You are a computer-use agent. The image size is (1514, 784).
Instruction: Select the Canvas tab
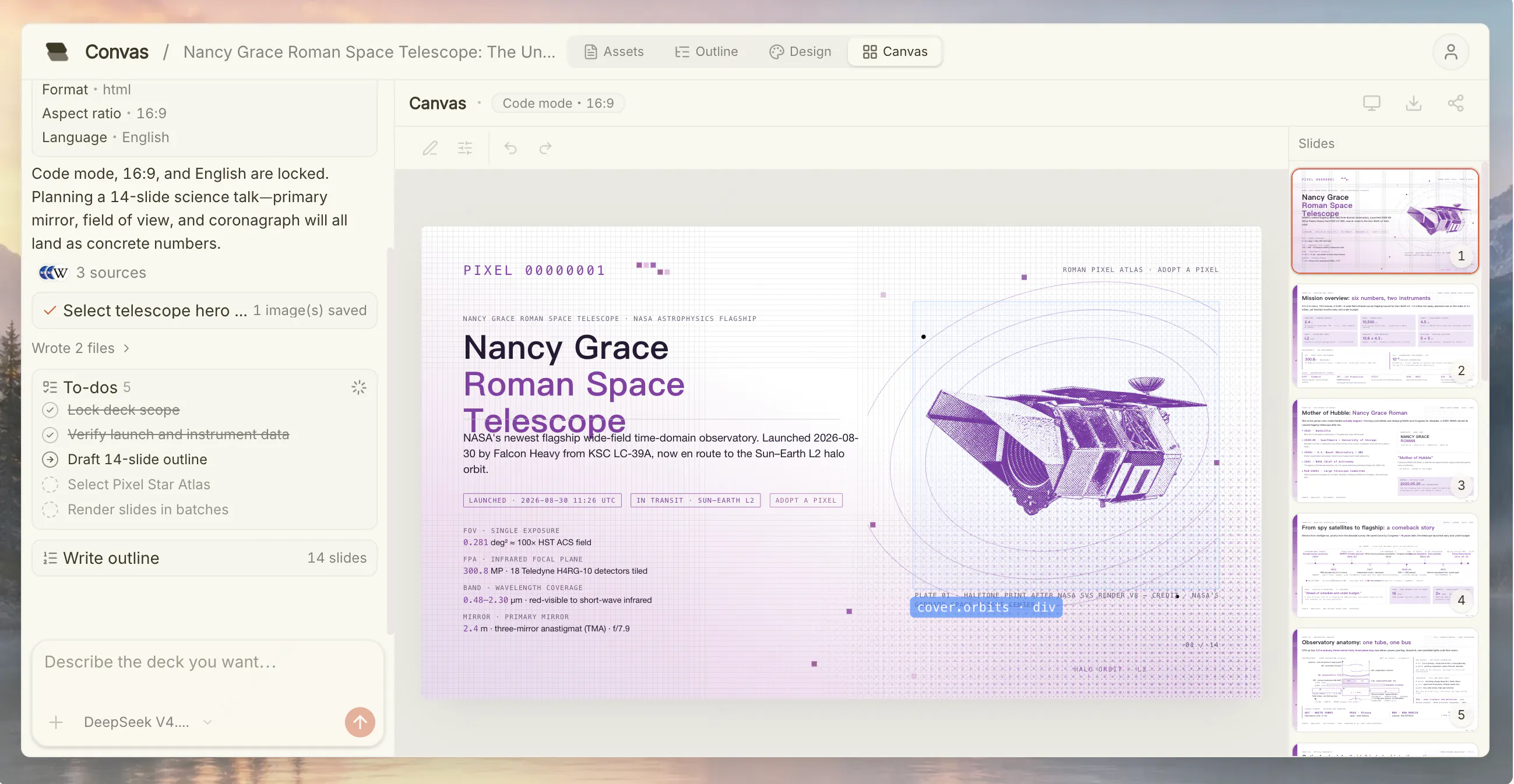point(895,52)
